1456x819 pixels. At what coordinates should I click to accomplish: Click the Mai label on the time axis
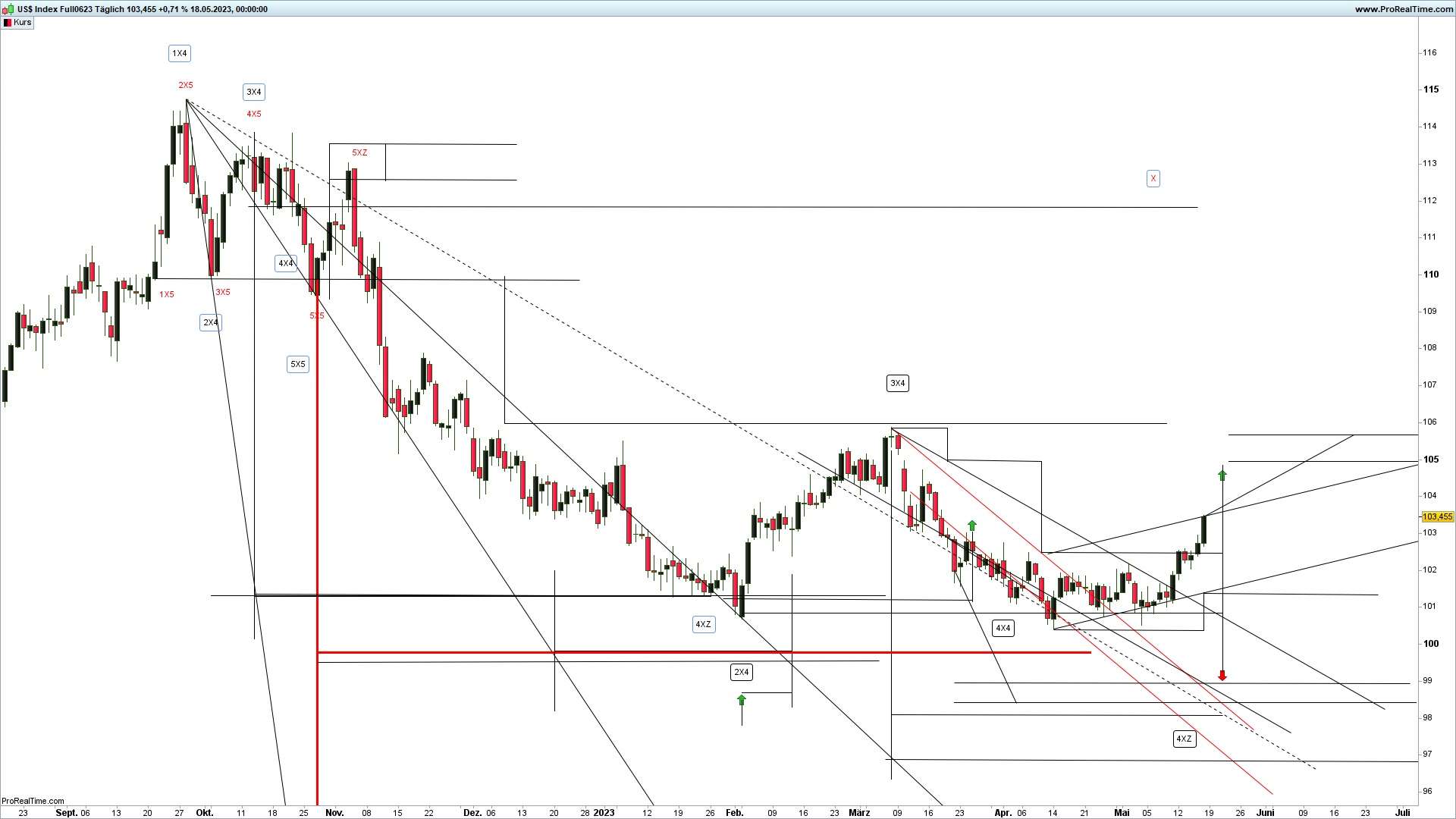point(1122,812)
